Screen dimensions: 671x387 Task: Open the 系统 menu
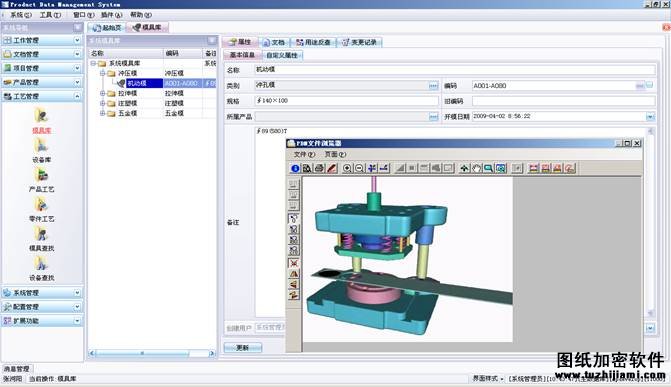[20, 15]
